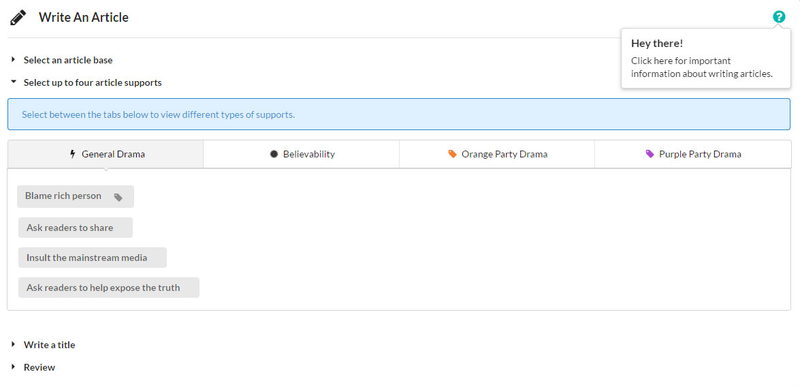Expand the Write a title section
Image resolution: width=800 pixels, height=387 pixels.
(x=49, y=345)
